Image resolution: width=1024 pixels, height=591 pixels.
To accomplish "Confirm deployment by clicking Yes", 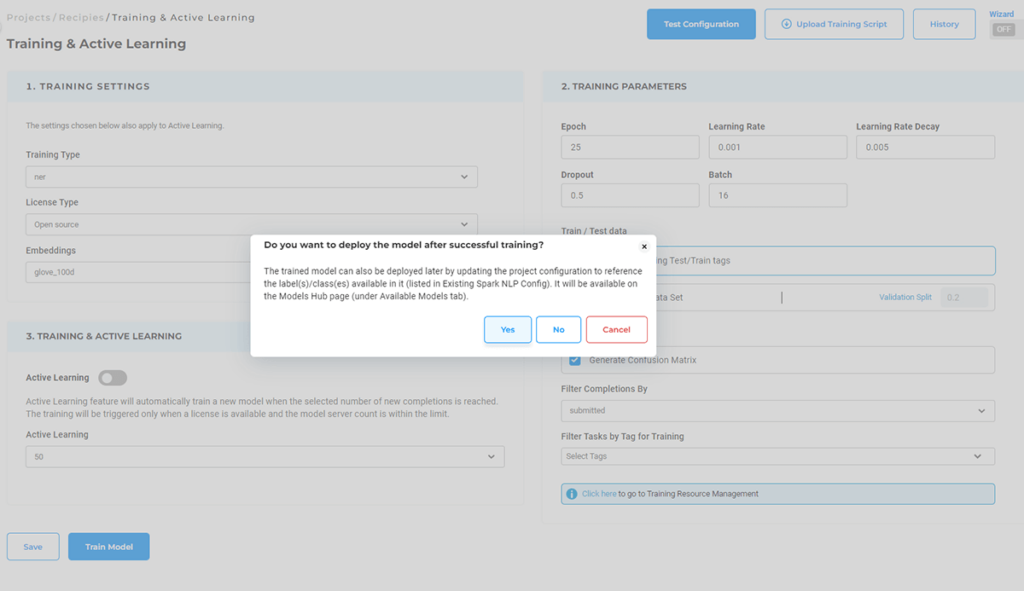I will pos(508,330).
